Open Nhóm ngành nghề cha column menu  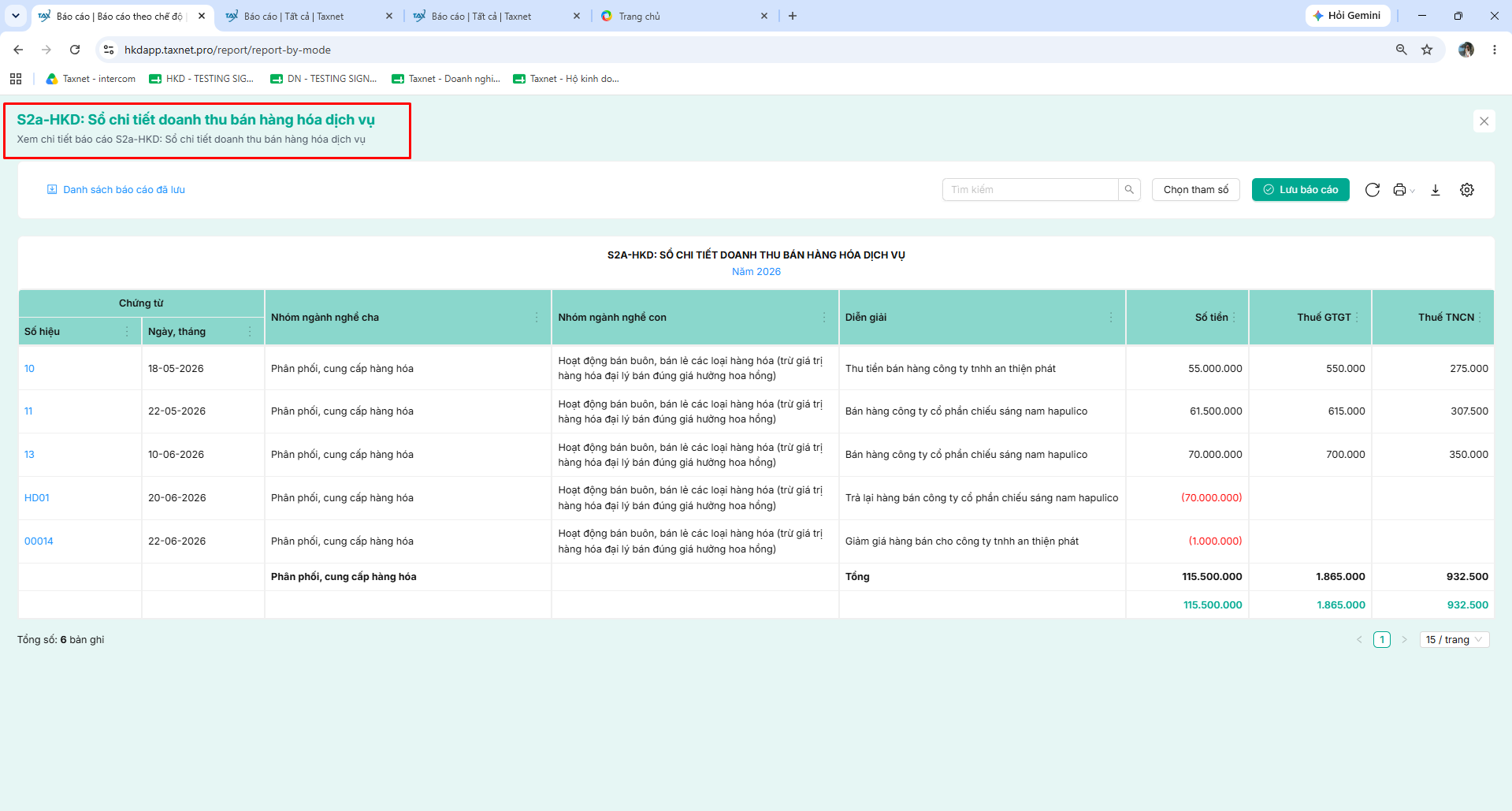pyautogui.click(x=537, y=318)
